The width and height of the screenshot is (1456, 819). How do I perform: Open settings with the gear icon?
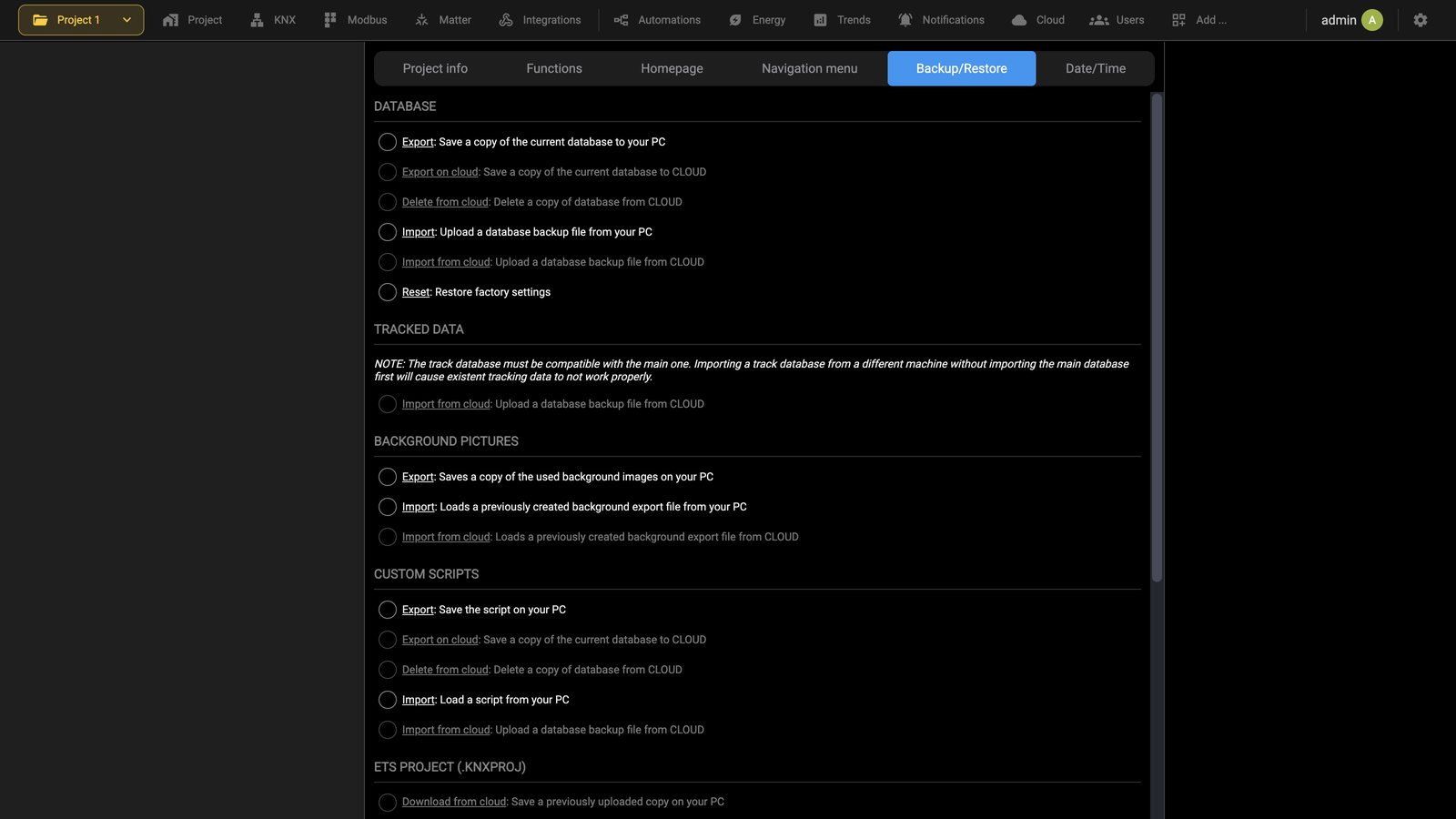[1421, 20]
